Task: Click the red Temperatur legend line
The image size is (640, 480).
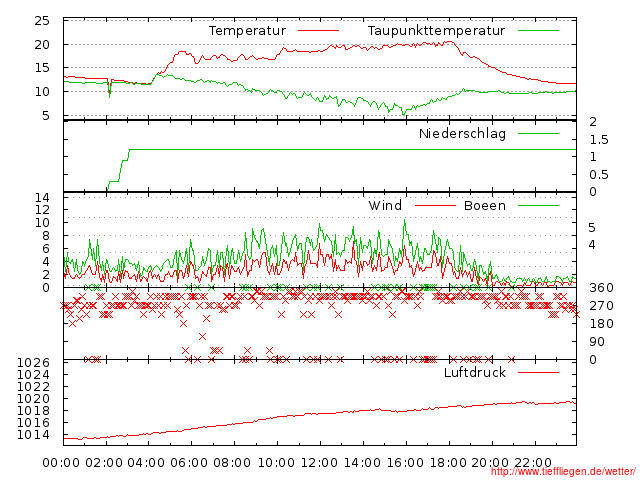Action: pyautogui.click(x=318, y=31)
